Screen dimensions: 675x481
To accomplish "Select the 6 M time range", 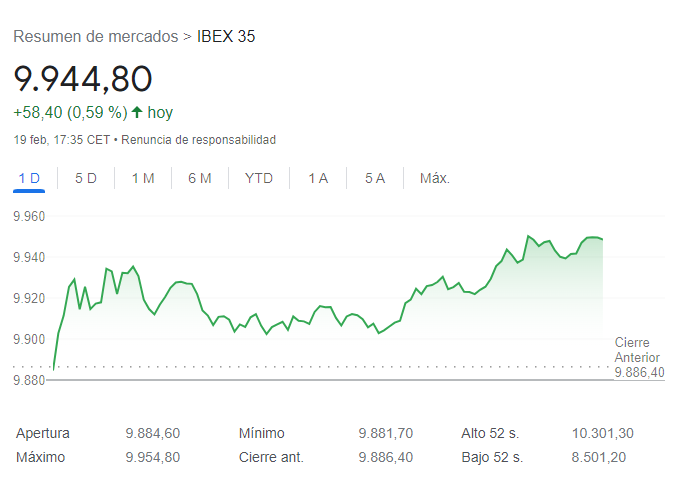I will coord(200,179).
